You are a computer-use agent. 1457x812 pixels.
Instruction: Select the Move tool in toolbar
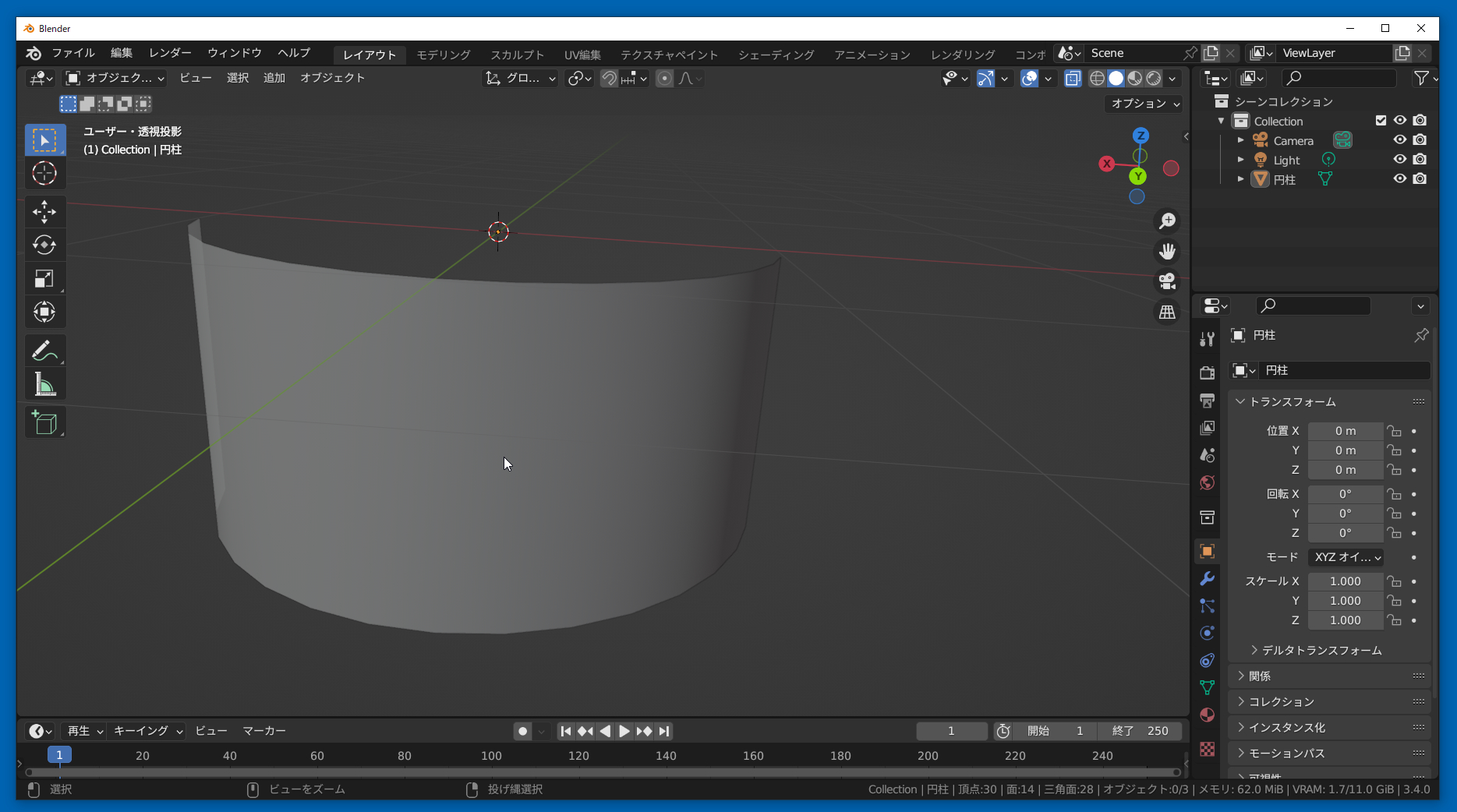click(44, 211)
